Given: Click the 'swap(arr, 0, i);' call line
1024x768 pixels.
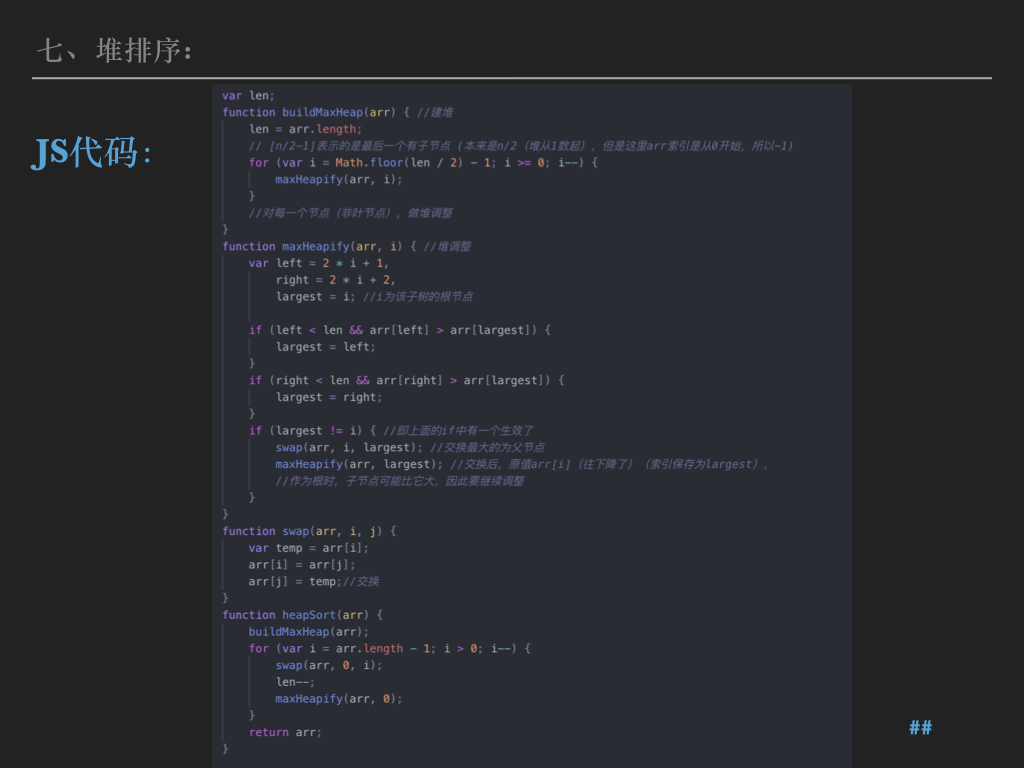Looking at the screenshot, I should pyautogui.click(x=329, y=665).
